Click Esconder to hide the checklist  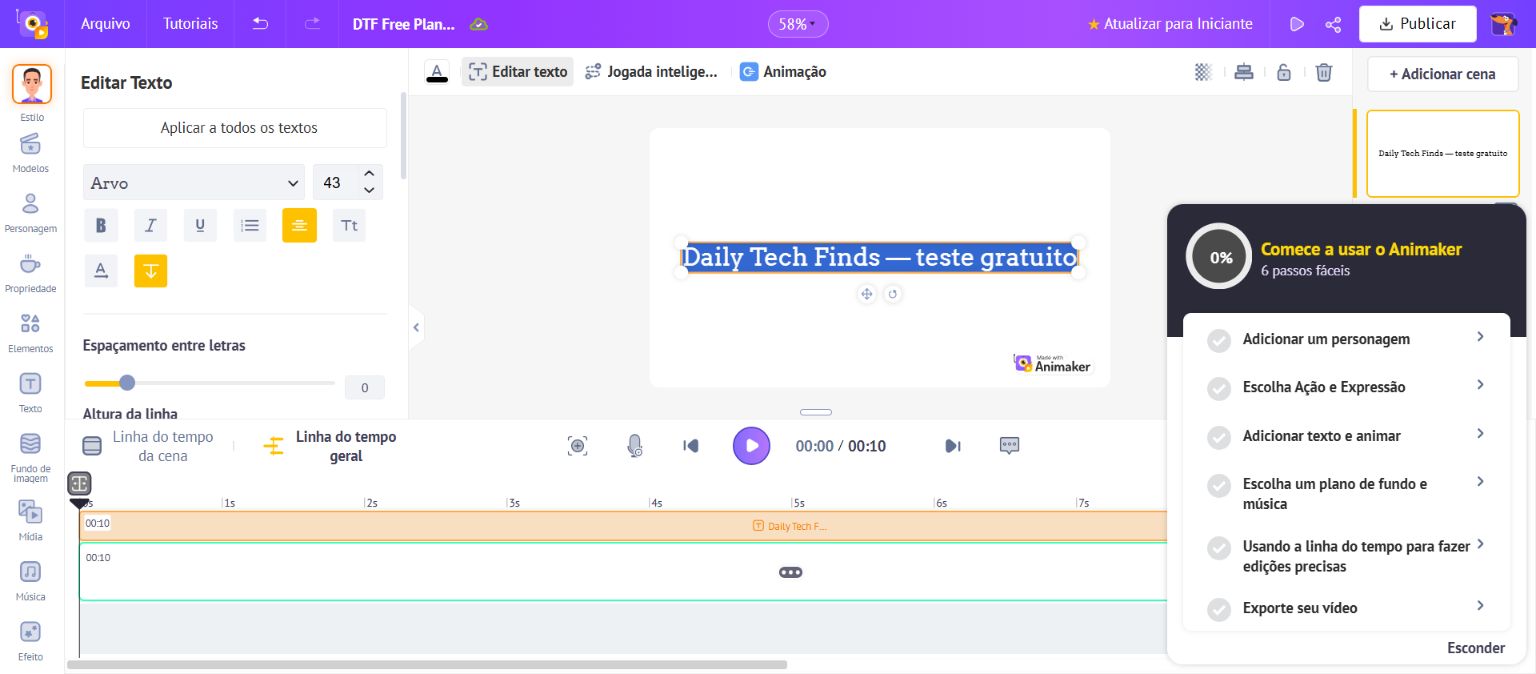[x=1476, y=648]
